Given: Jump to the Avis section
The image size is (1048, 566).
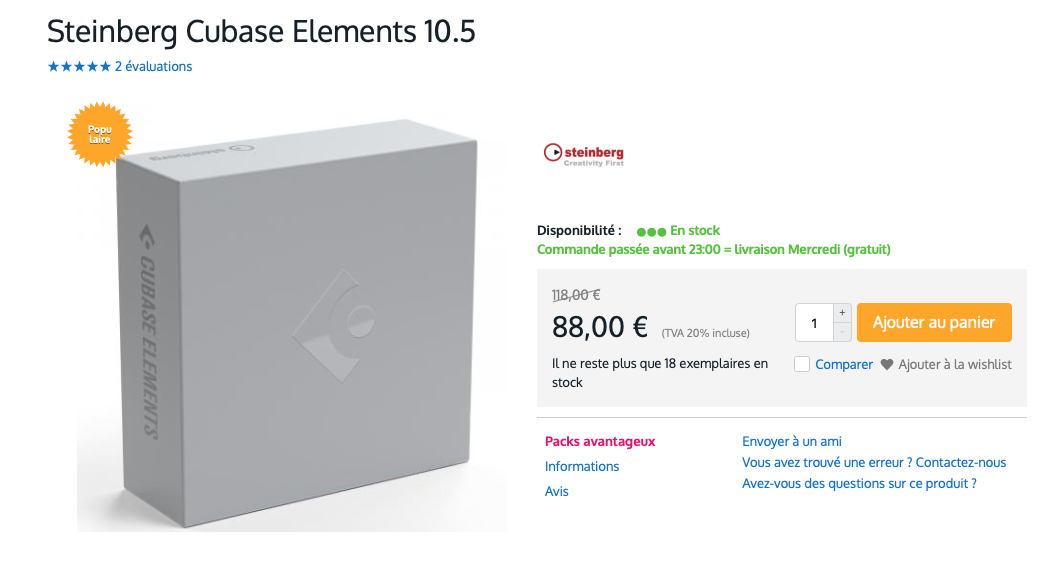Looking at the screenshot, I should click(556, 492).
